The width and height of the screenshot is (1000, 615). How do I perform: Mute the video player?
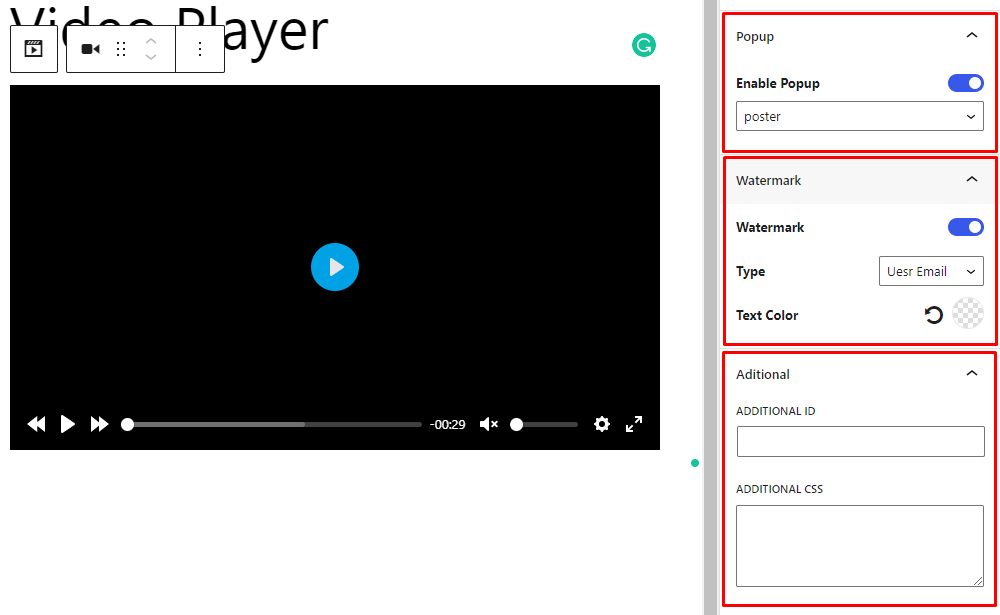488,424
